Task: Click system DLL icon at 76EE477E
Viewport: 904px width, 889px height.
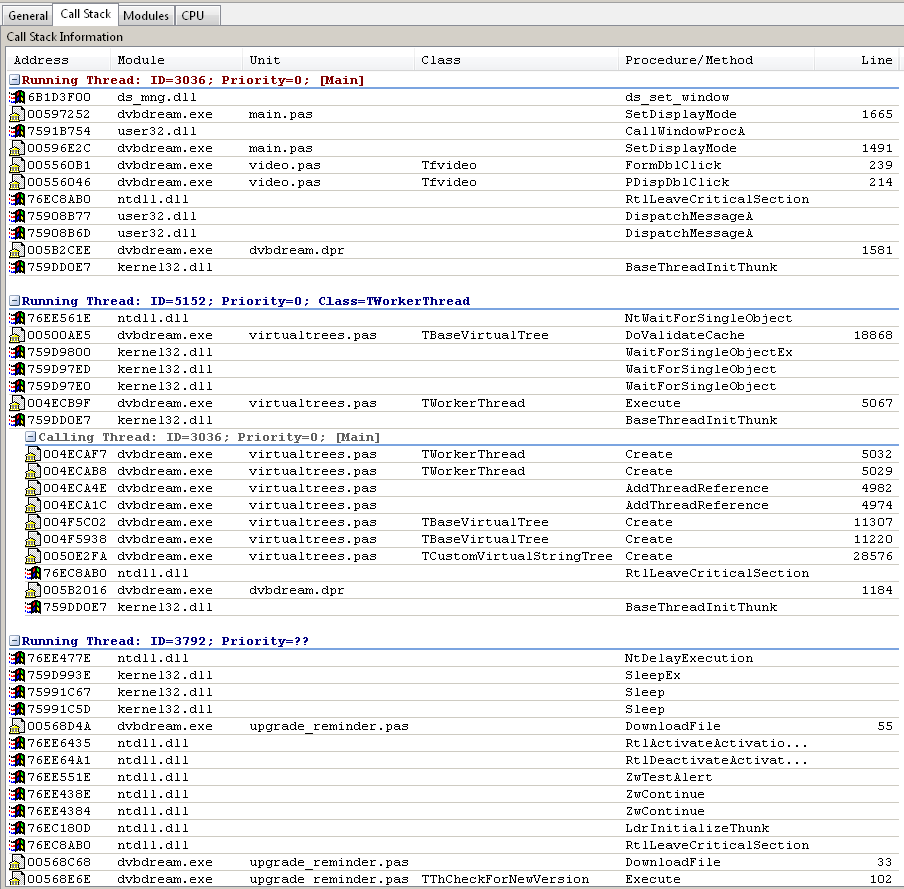Action: coord(17,658)
